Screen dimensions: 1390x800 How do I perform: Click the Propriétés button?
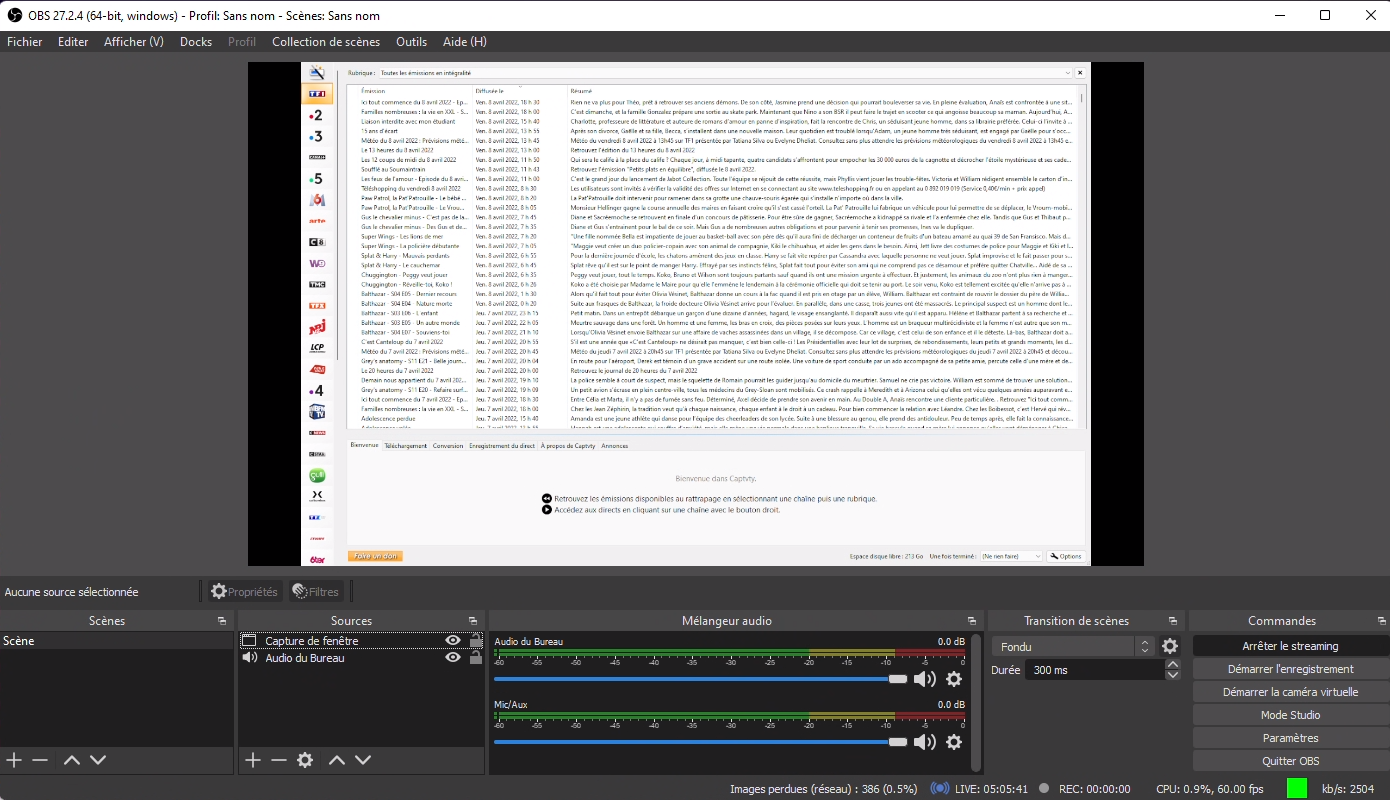tap(244, 592)
